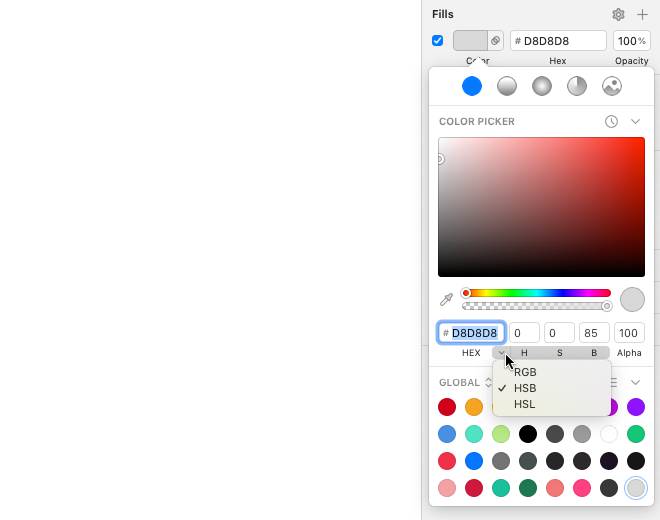Choose the image fill type icon

tap(612, 86)
